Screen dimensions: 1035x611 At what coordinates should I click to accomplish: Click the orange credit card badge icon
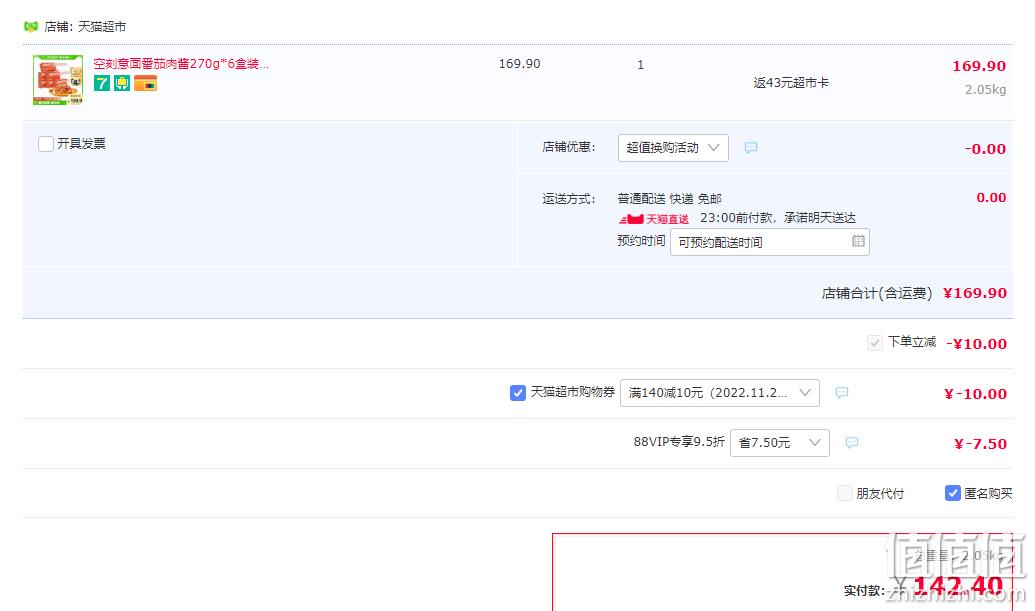tap(145, 83)
